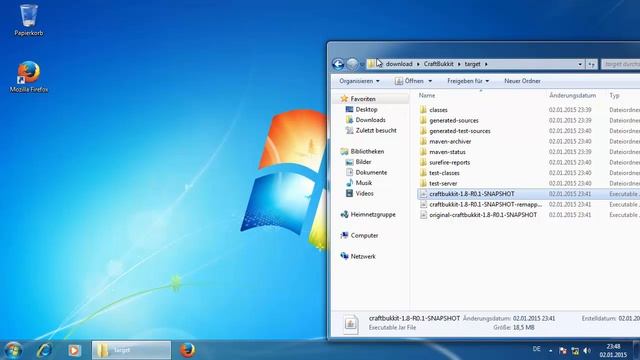Select the Mozilla Firefox desktop shortcut
The width and height of the screenshot is (640, 360).
pyautogui.click(x=29, y=77)
